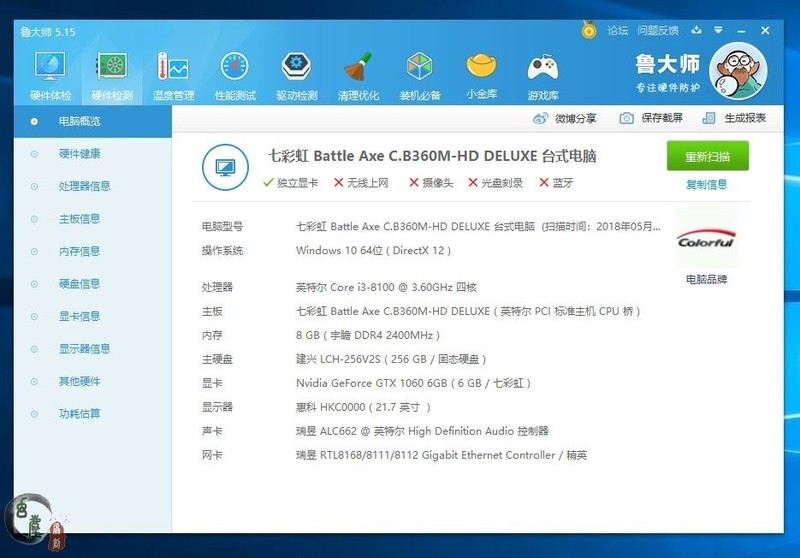This screenshot has width=800, height=558.
Task: Click the desktop computer circle icon
Action: pyautogui.click(x=226, y=167)
